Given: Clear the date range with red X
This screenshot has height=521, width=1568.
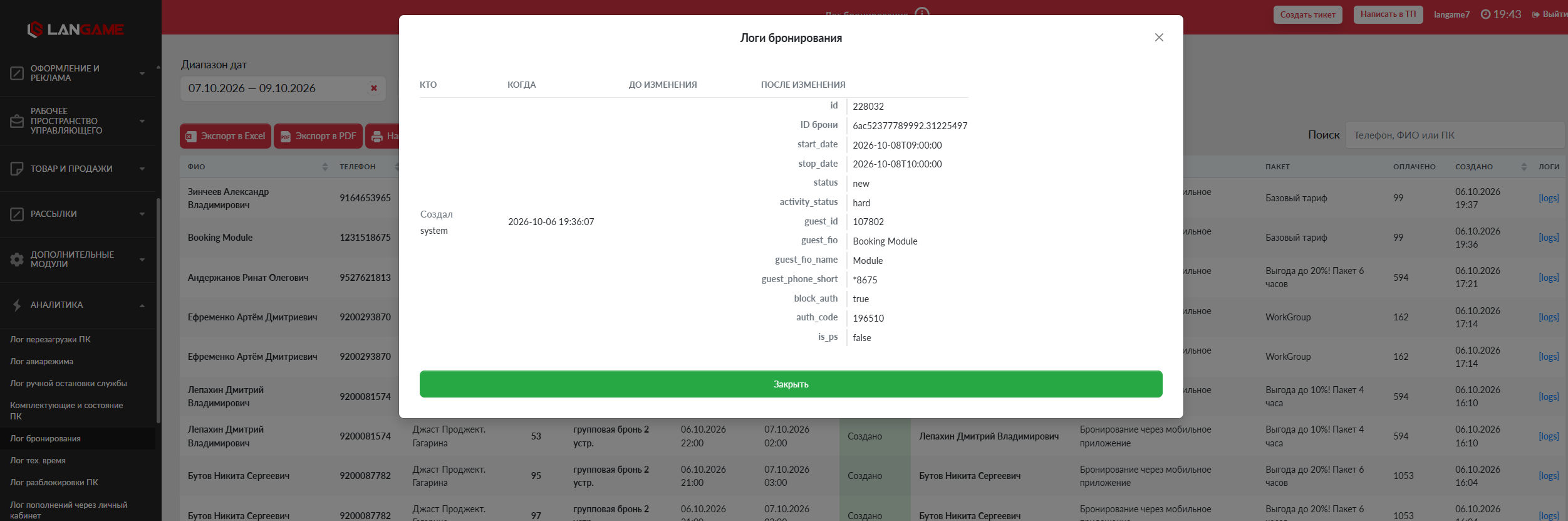Looking at the screenshot, I should click(374, 88).
